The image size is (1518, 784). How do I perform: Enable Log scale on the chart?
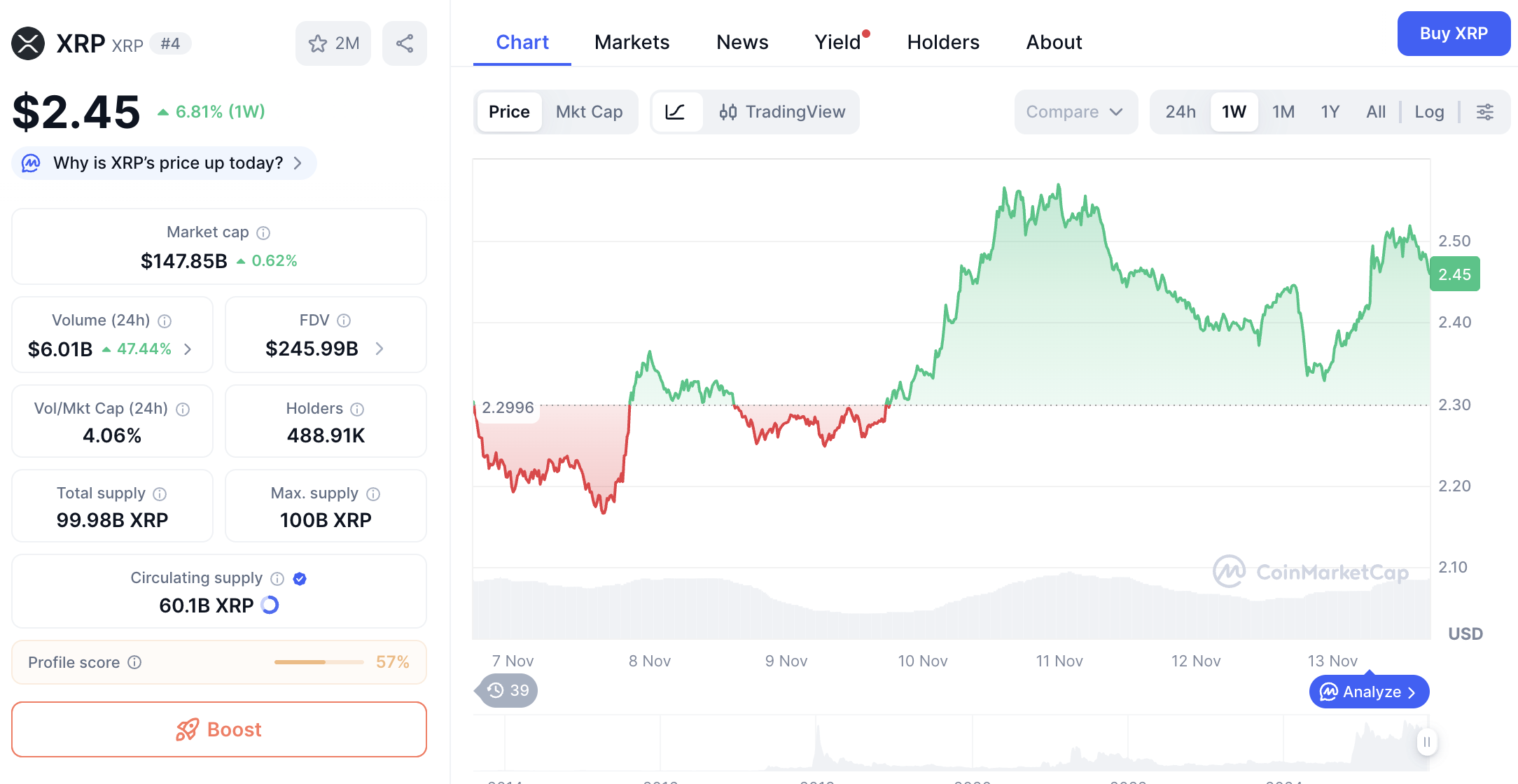pyautogui.click(x=1429, y=111)
